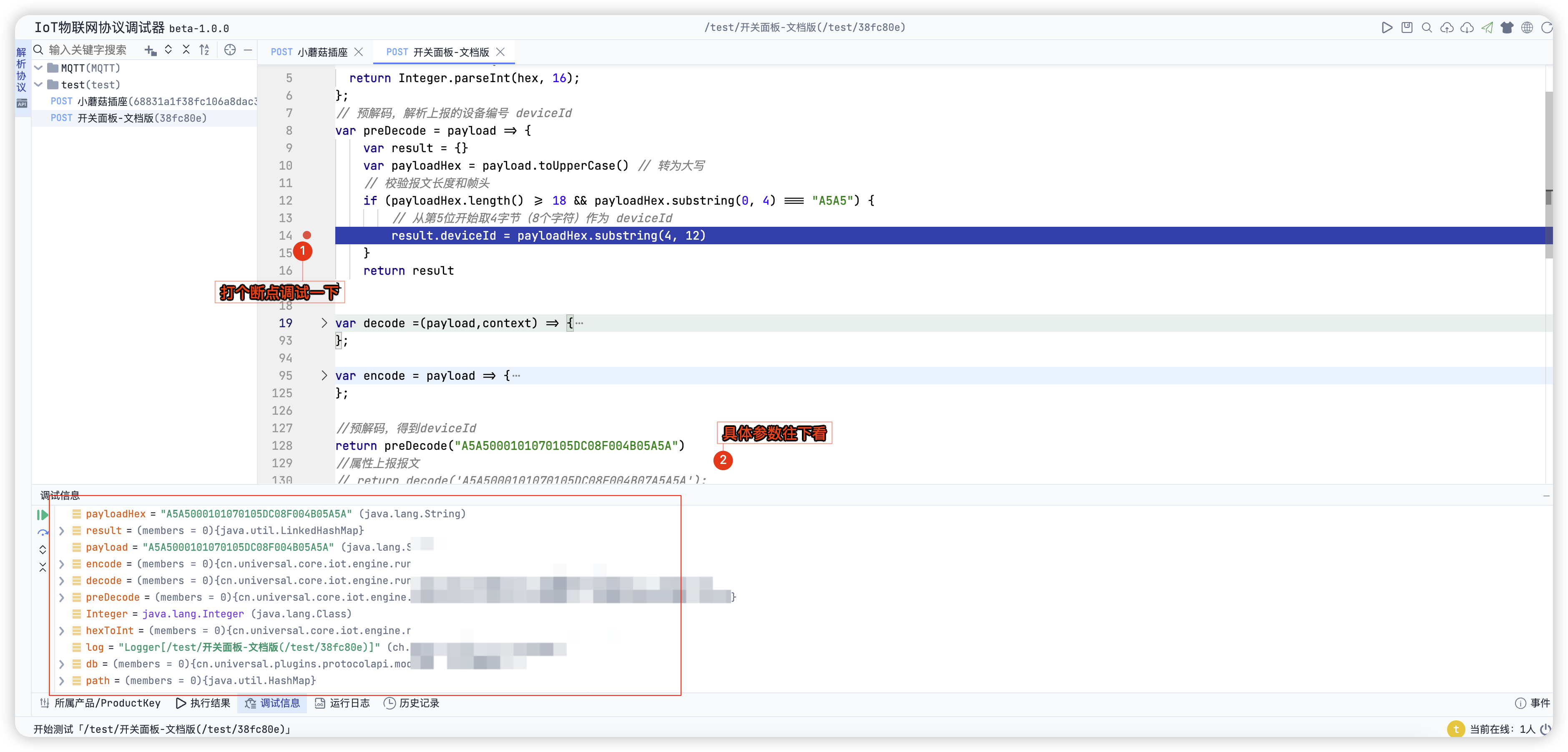
Task: Expand the result variable in debug info
Action: point(61,531)
